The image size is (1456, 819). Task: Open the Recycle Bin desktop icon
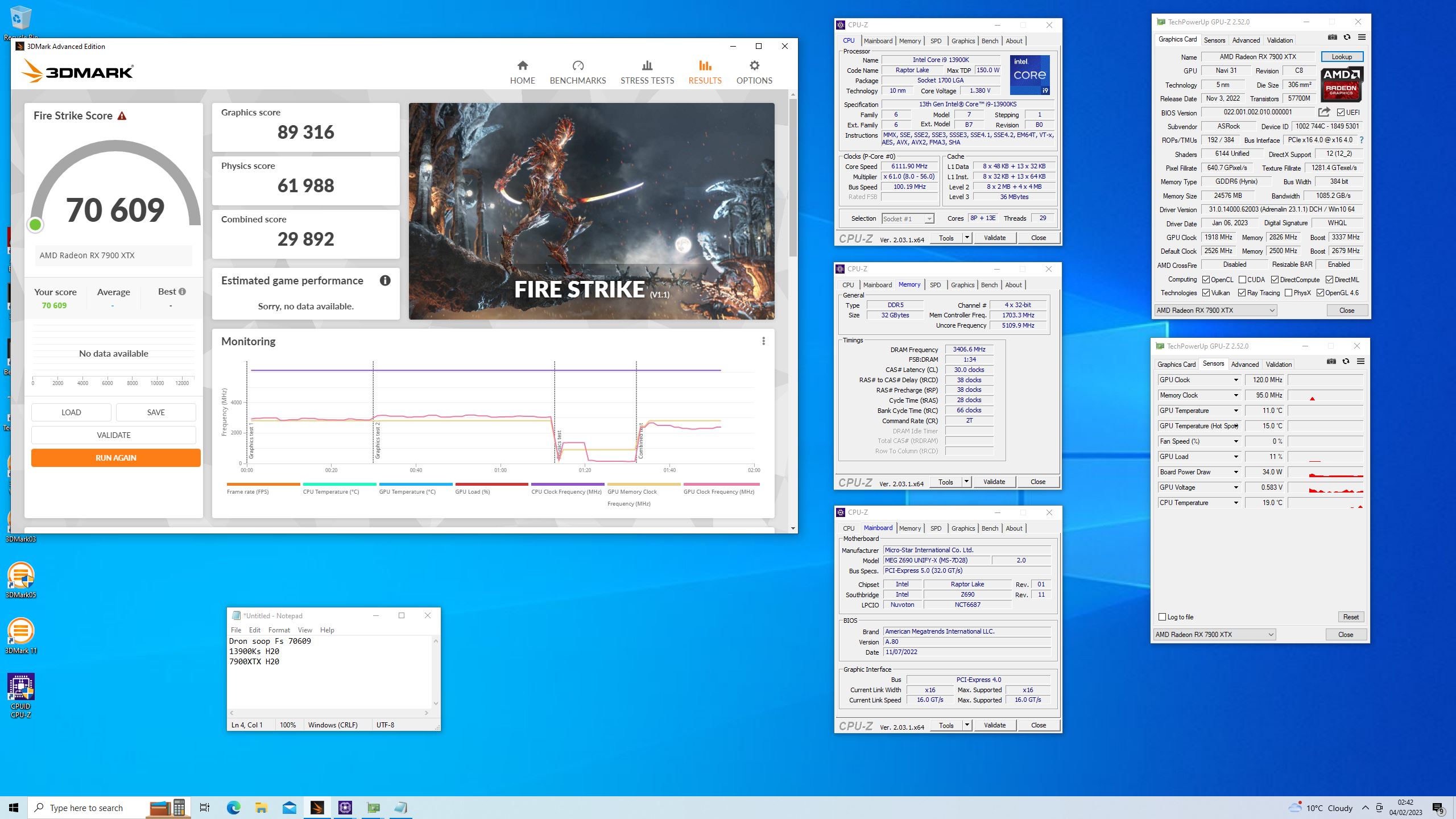pos(20,23)
